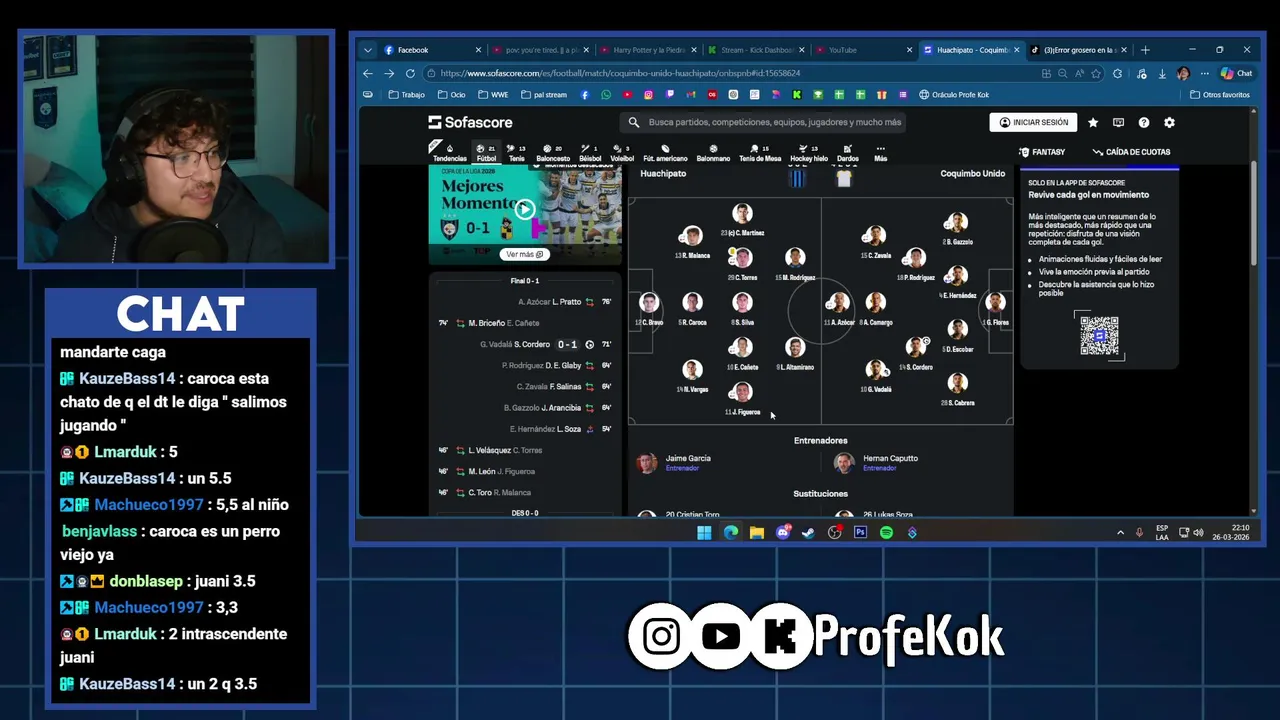Open the Sofascore help question mark icon
Screen dimensions: 1280x720
tap(1144, 122)
